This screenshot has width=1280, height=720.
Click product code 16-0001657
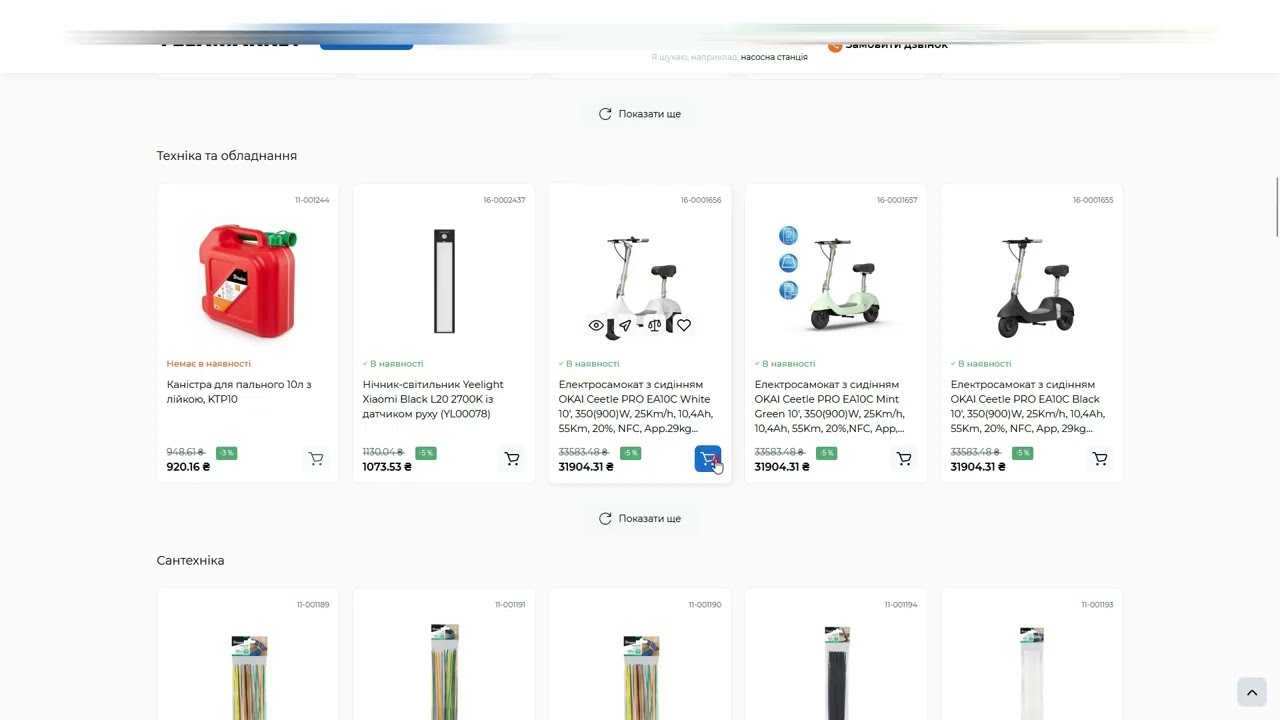click(897, 200)
